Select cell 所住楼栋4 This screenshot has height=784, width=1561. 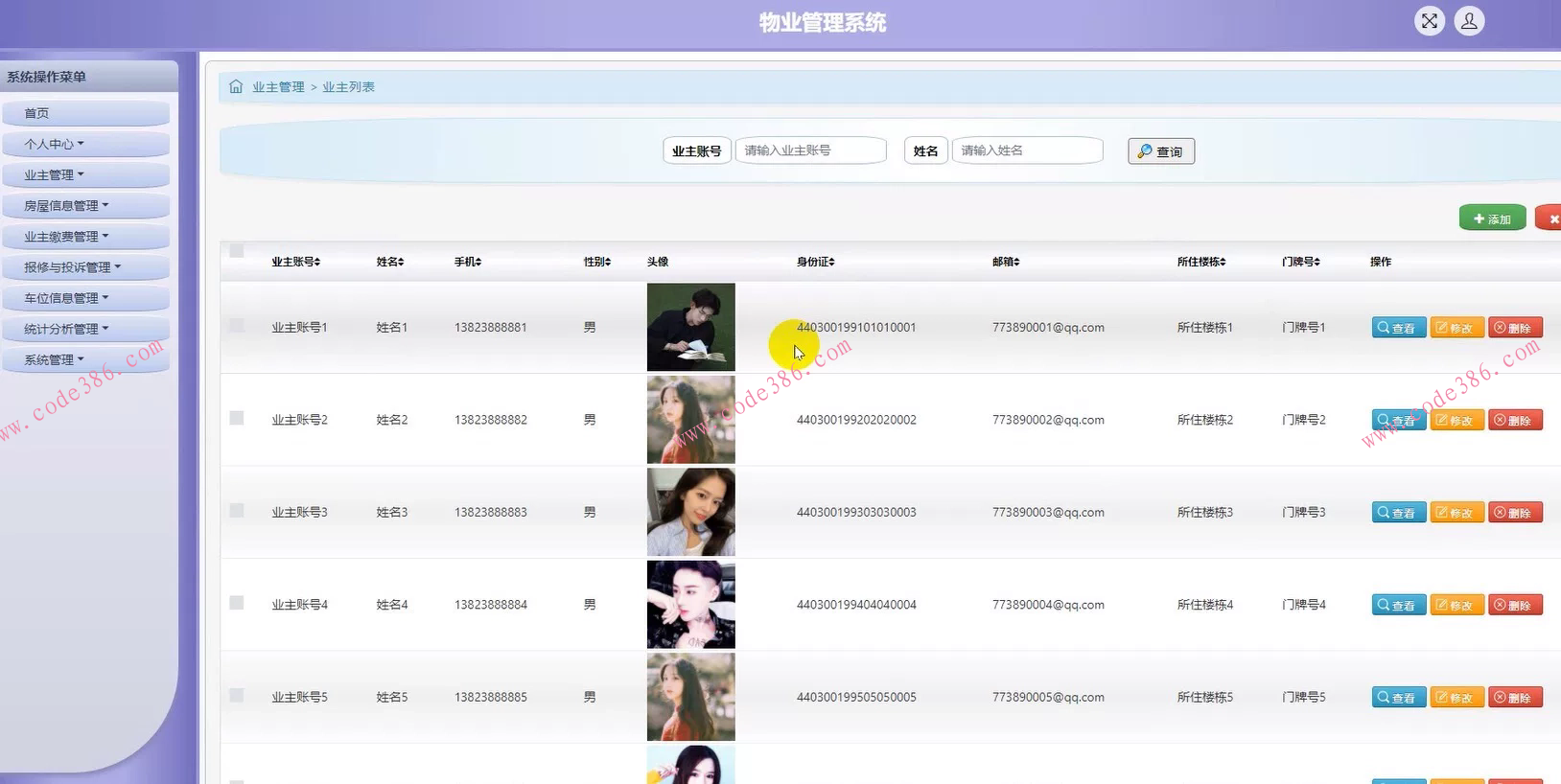(x=1205, y=605)
